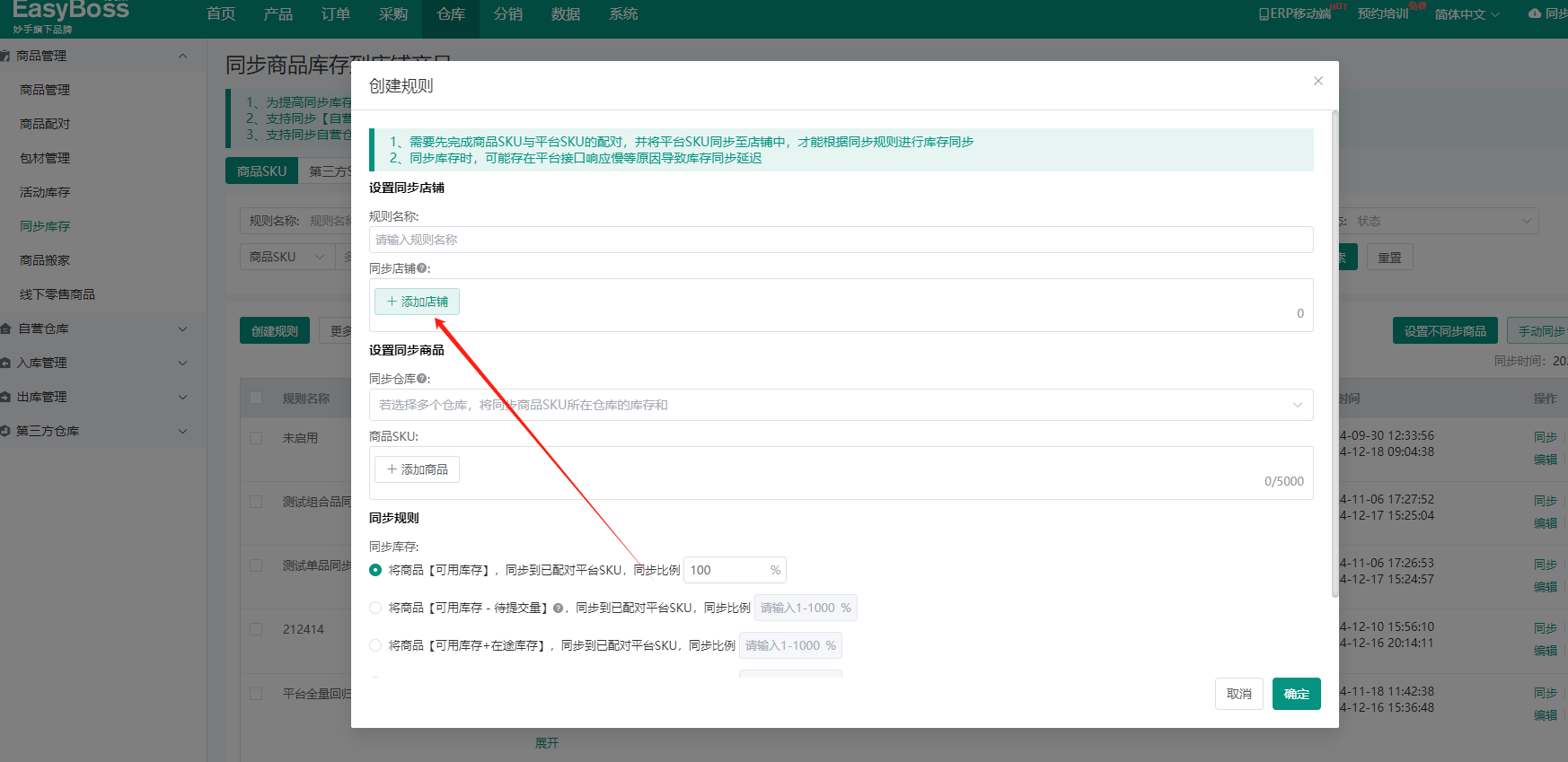1568x762 pixels.
Task: Click the 规则名称 input field
Action: click(841, 240)
